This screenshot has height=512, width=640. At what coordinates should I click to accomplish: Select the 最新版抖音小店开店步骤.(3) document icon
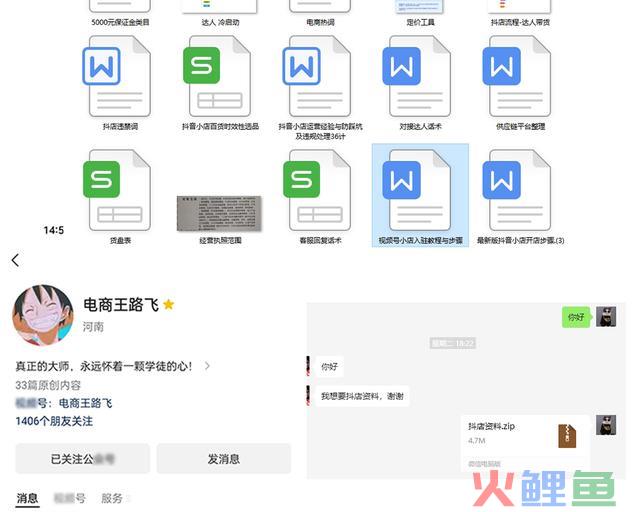pyautogui.click(x=517, y=190)
